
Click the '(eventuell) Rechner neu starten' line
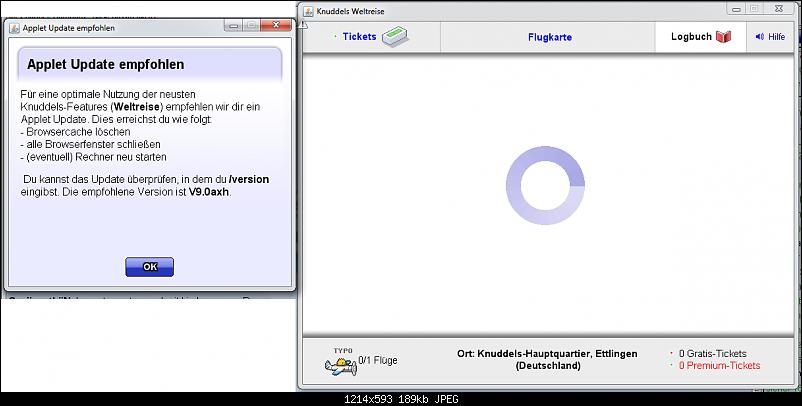(94, 157)
